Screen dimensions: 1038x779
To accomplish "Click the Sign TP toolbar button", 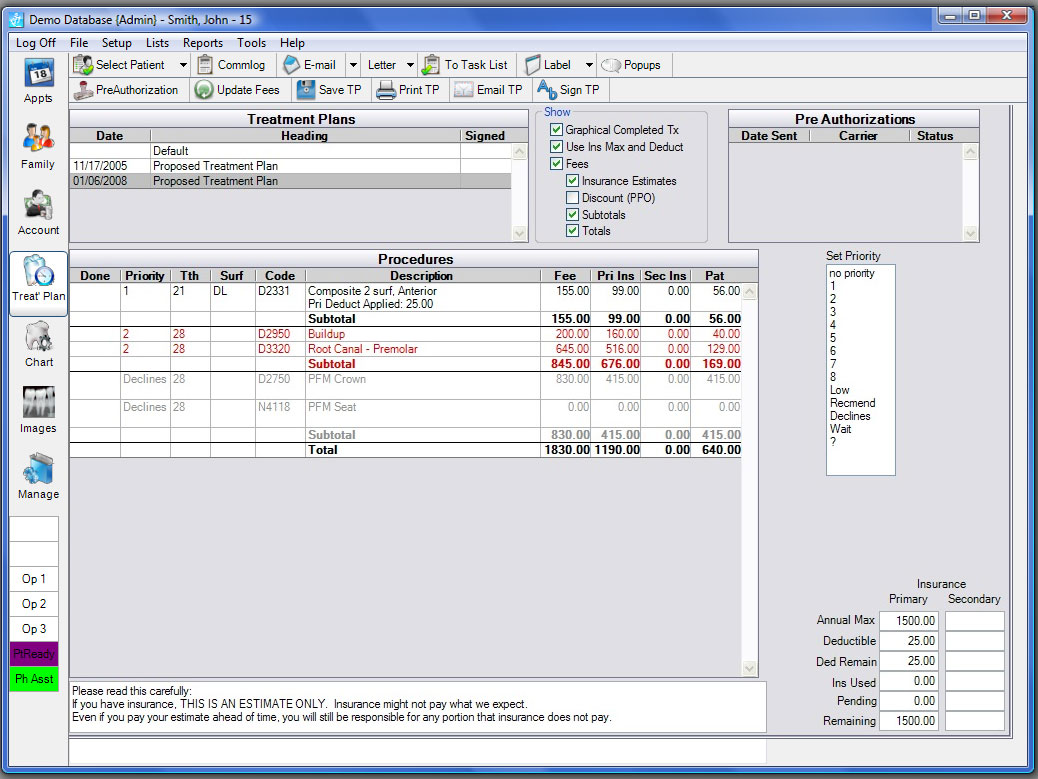I will tap(567, 90).
